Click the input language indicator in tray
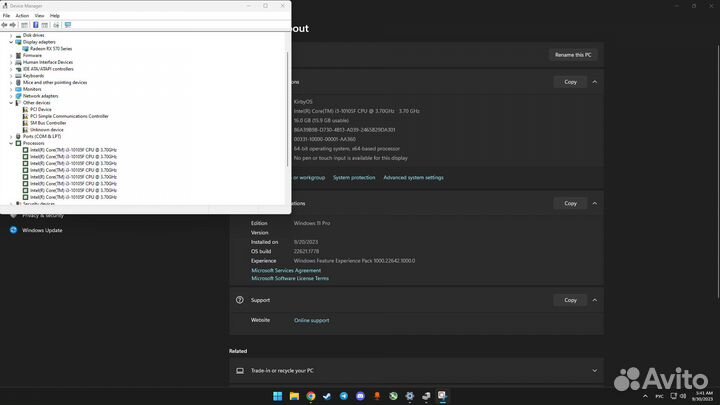This screenshot has height=405, width=720. tap(659, 396)
